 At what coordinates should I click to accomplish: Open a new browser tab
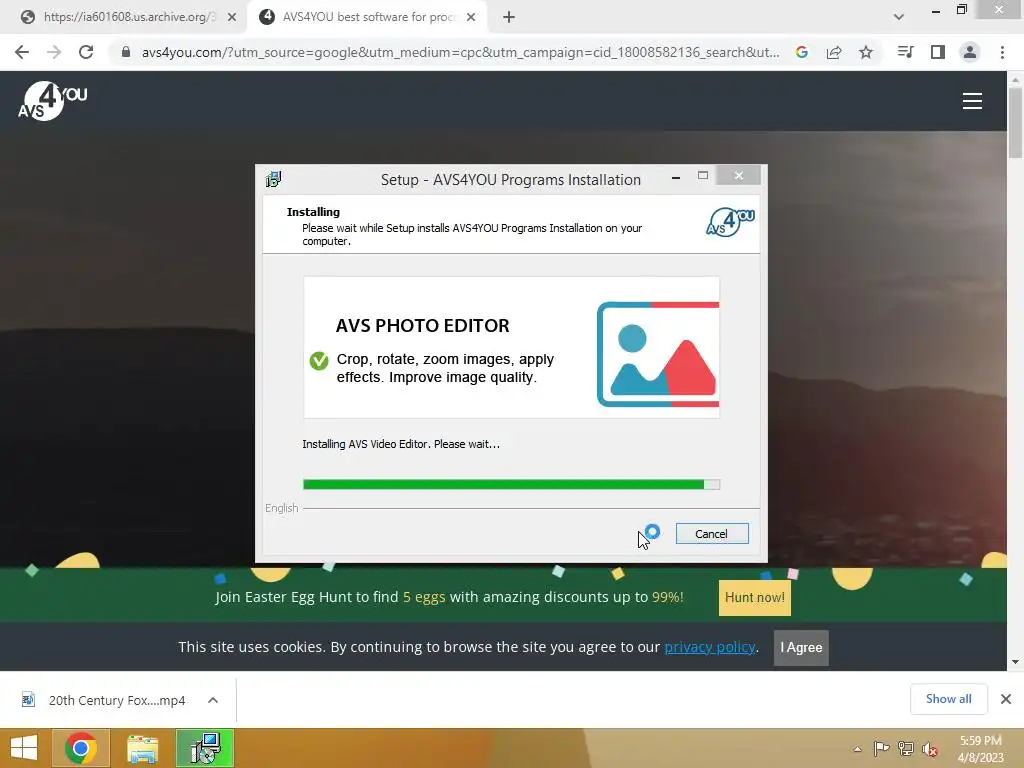(x=509, y=17)
